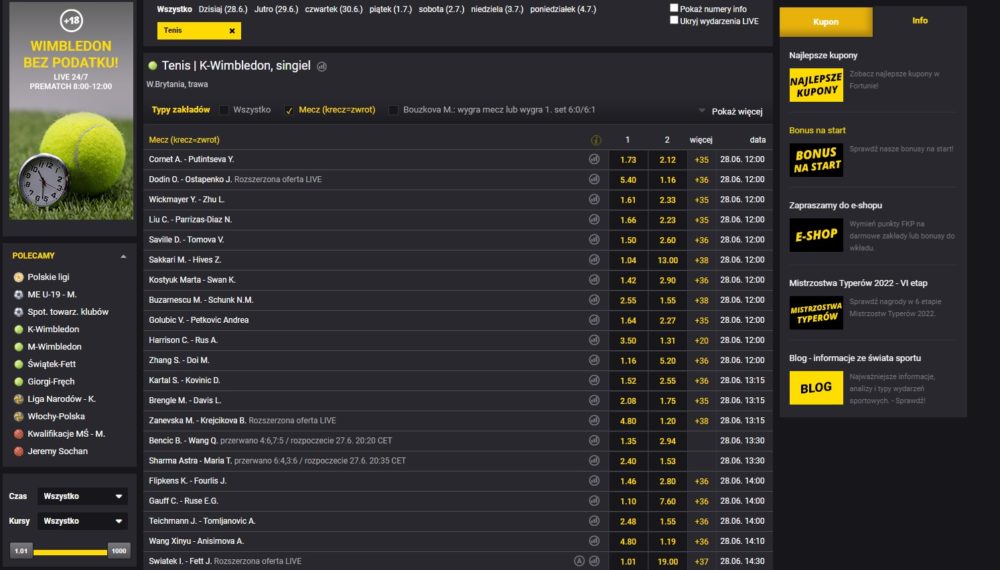
Task: Open statistics icon for Sakkari M. - Hives Z.
Action: 594,259
